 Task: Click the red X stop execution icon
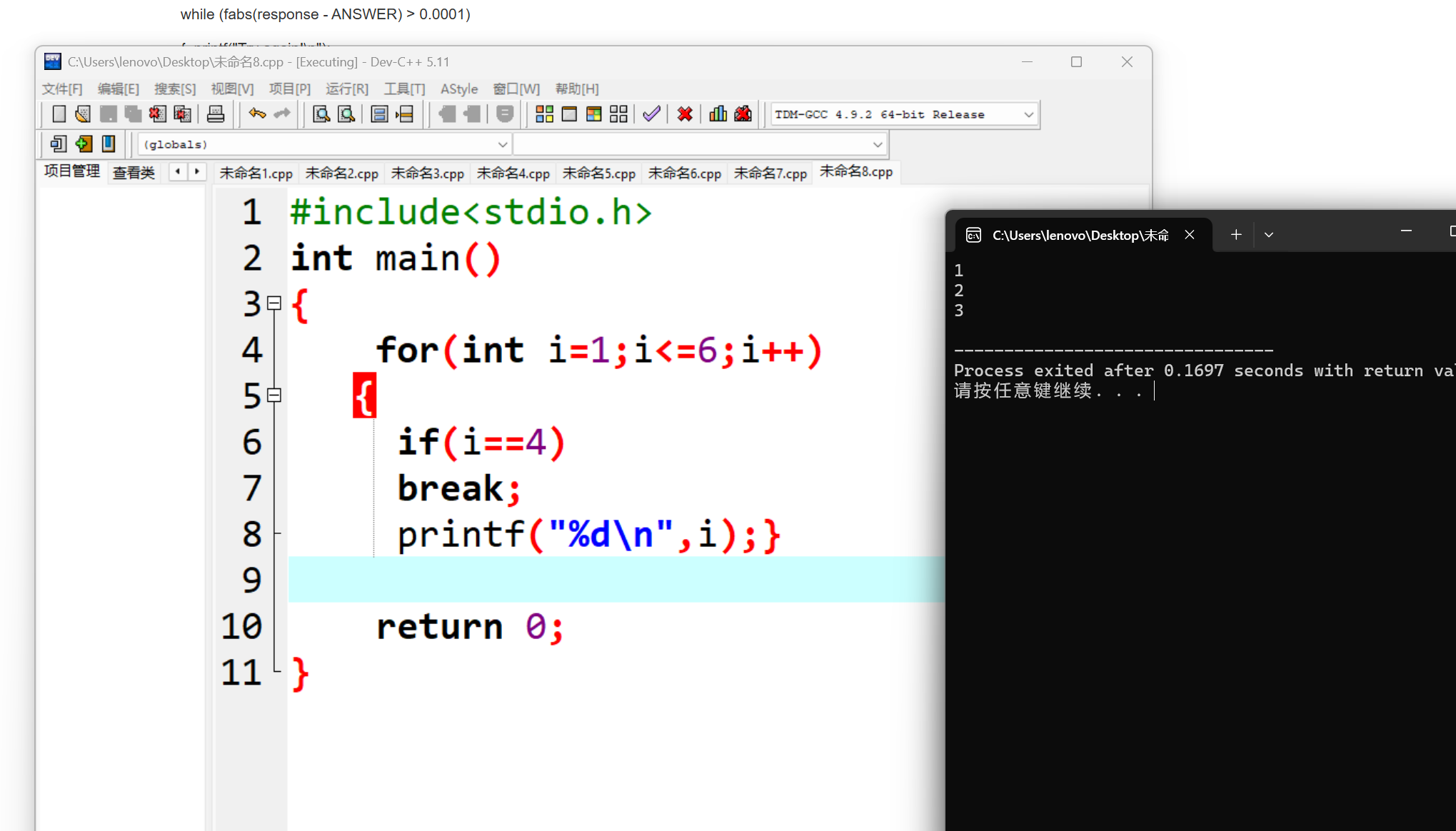(x=685, y=114)
